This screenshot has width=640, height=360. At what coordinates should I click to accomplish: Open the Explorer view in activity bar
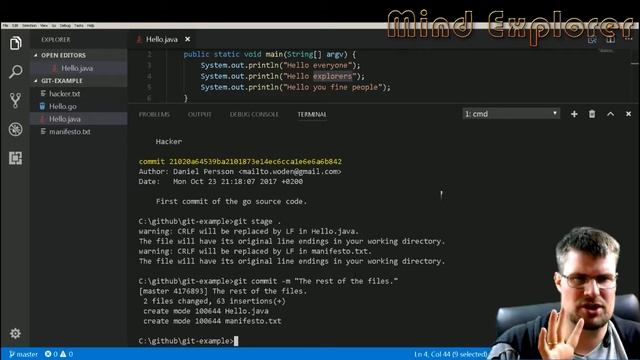(16, 43)
